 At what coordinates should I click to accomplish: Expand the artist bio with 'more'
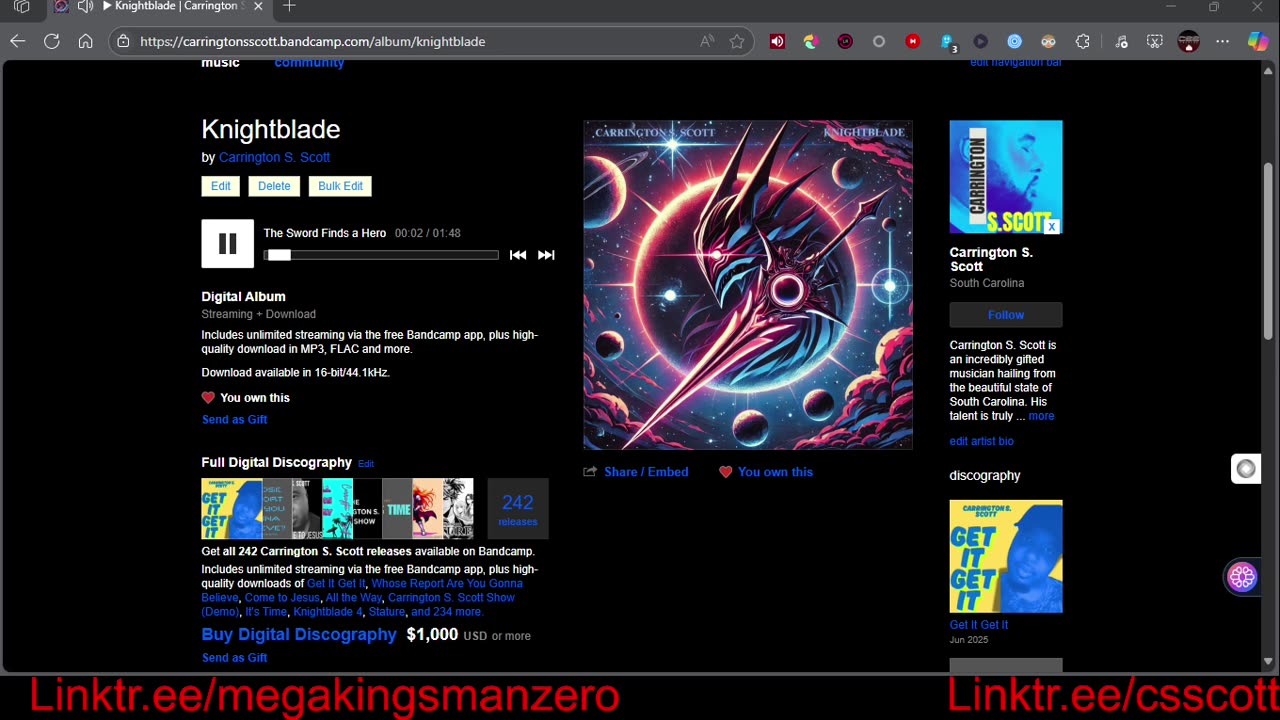click(1041, 416)
